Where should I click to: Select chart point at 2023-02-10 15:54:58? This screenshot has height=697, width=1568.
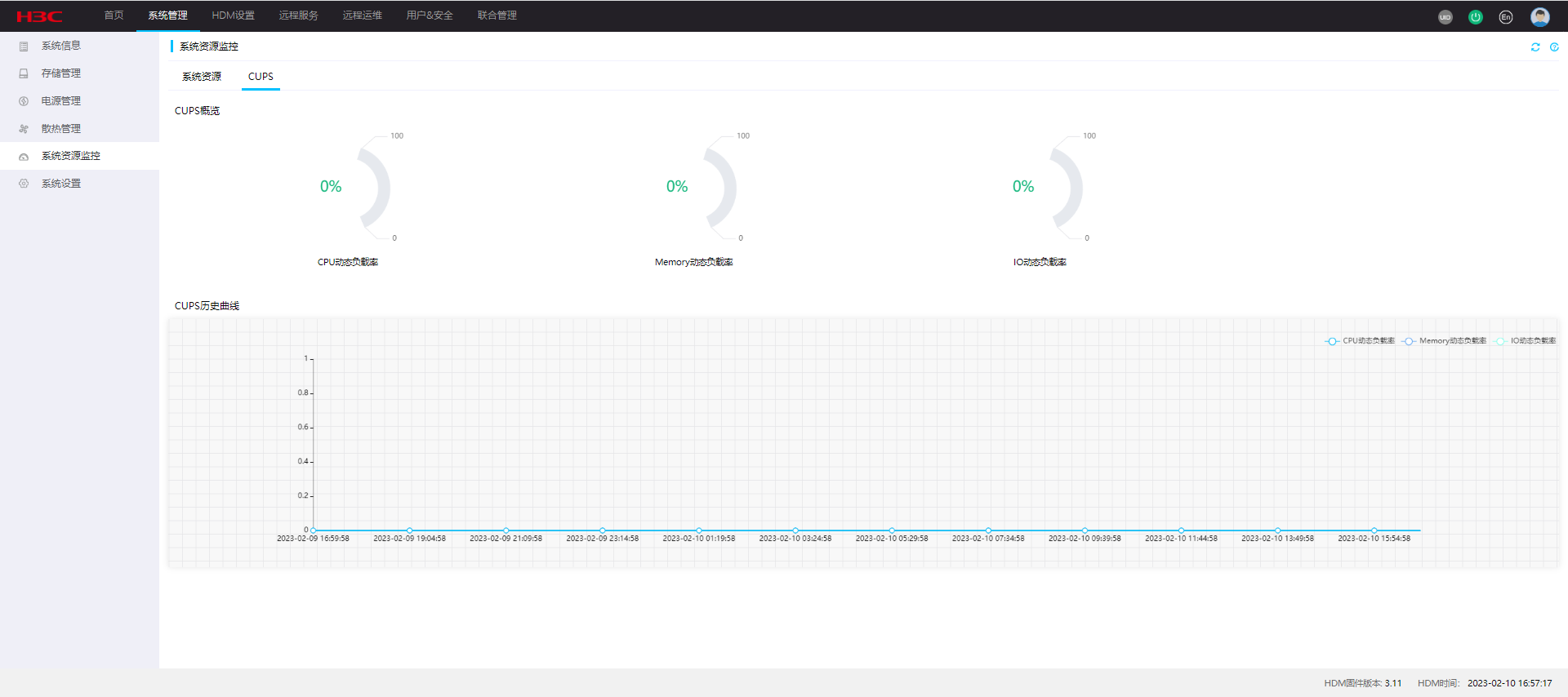click(1374, 531)
